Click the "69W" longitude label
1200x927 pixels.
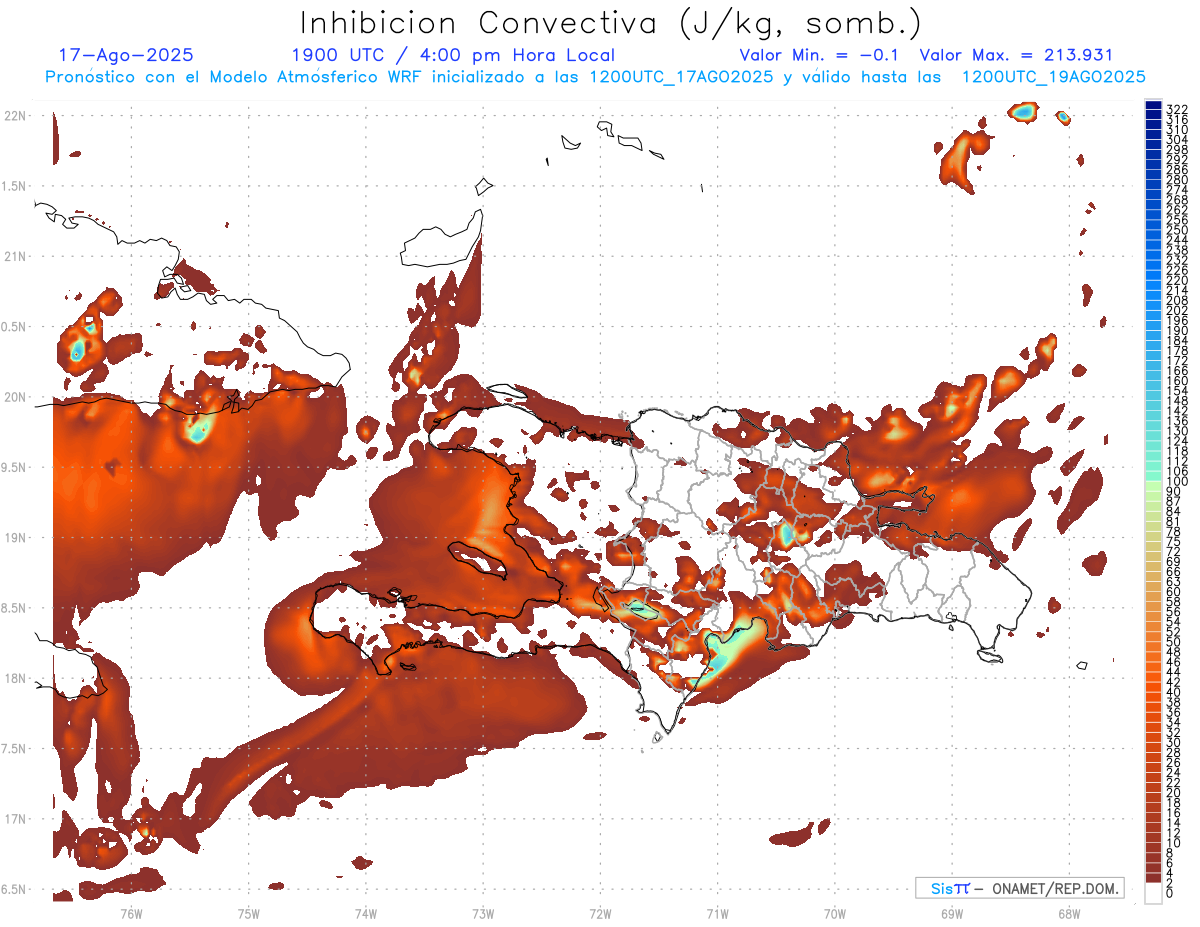952,913
